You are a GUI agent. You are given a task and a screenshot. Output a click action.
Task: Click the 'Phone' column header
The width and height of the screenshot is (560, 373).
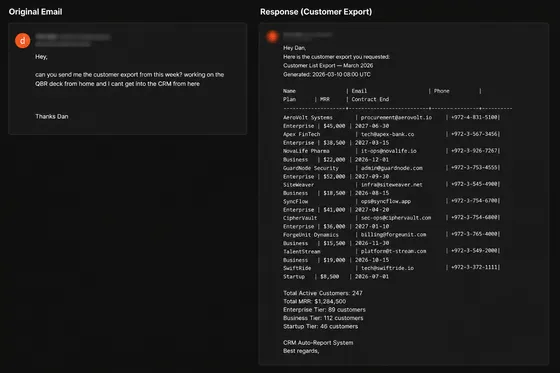coord(442,91)
